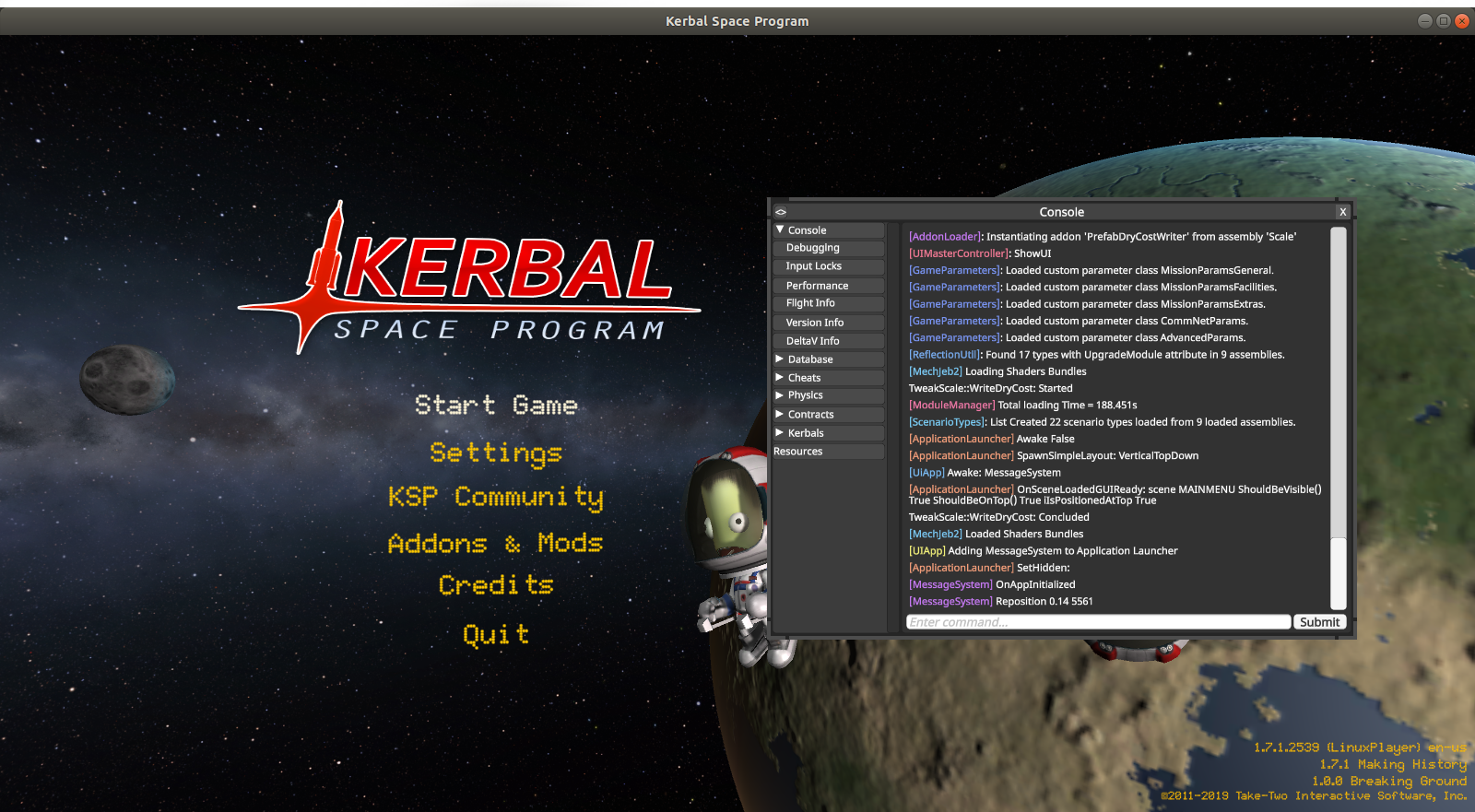Expand the Contracts section
Image resolution: width=1475 pixels, height=812 pixels.
(x=780, y=414)
